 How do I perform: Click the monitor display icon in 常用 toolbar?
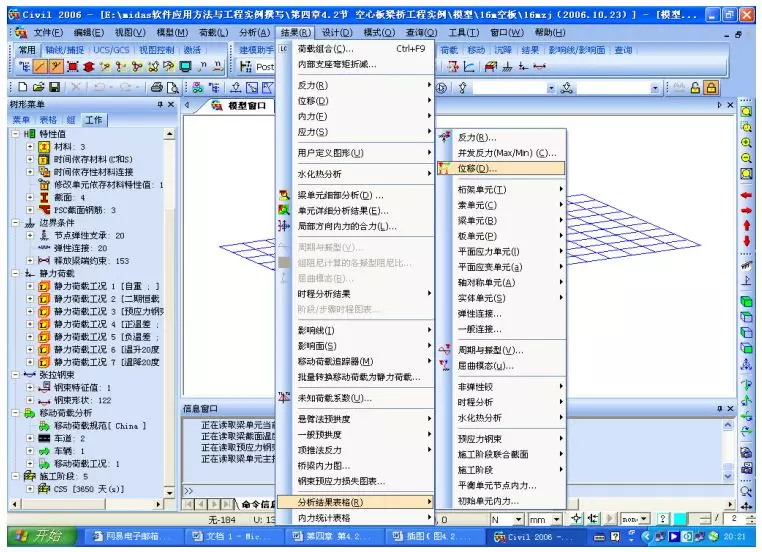click(185, 67)
